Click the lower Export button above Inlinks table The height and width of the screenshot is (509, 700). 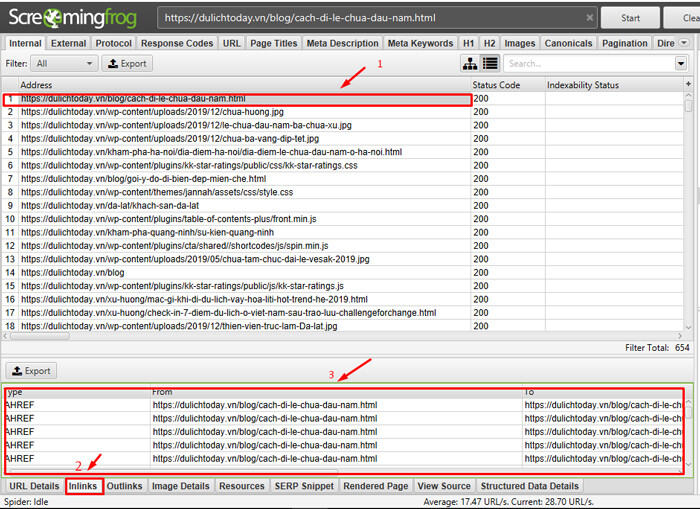[x=31, y=371]
